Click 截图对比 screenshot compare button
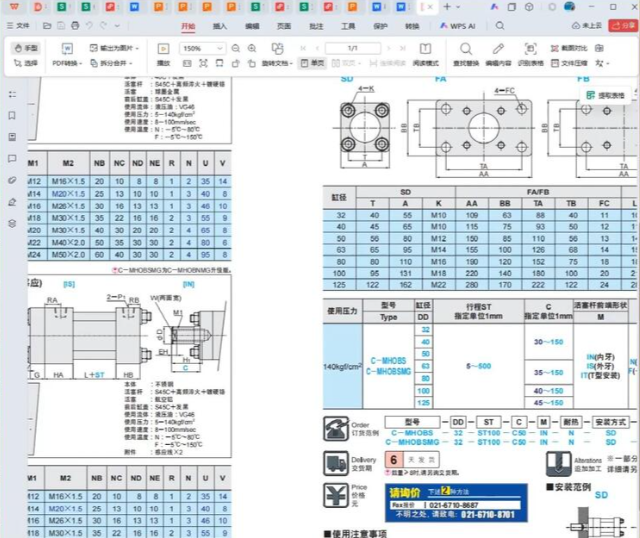The image size is (640, 538). click(569, 48)
